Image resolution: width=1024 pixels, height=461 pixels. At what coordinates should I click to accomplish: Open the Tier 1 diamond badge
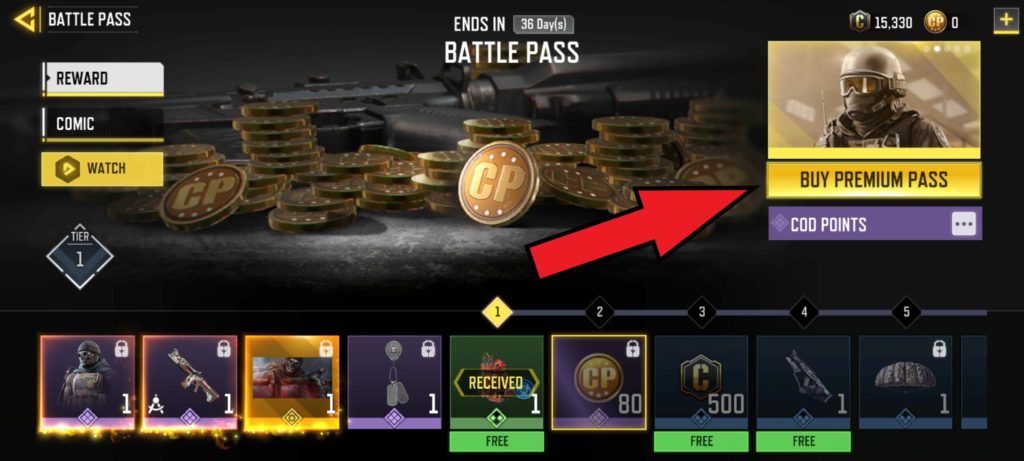coord(80,256)
